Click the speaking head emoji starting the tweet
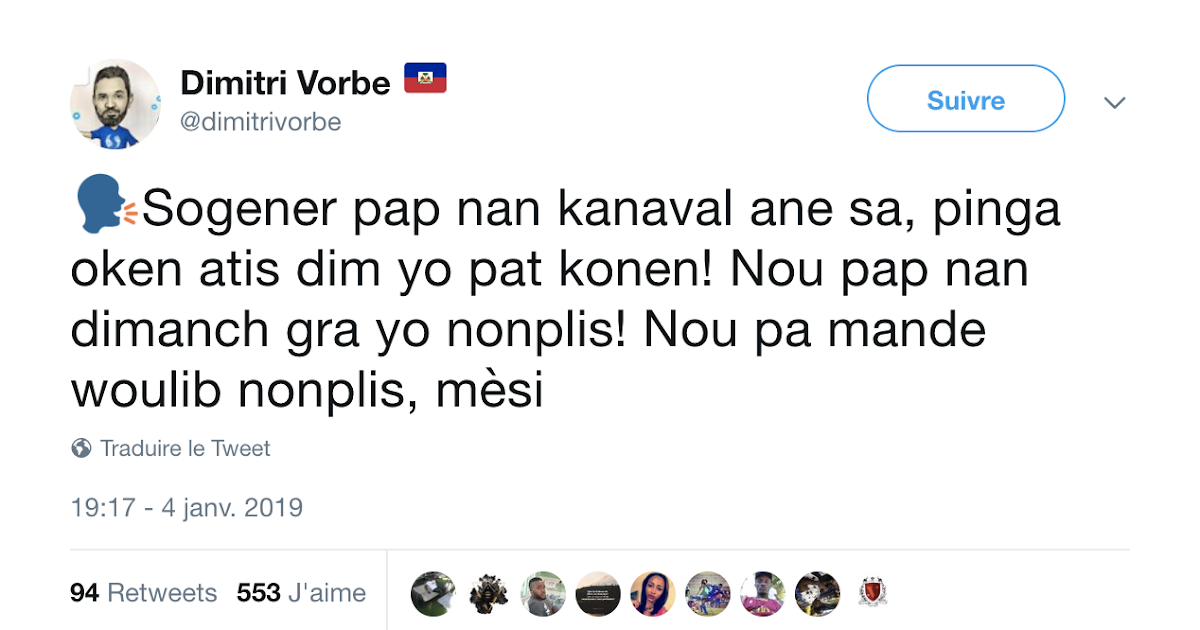The height and width of the screenshot is (630, 1200). [x=98, y=207]
